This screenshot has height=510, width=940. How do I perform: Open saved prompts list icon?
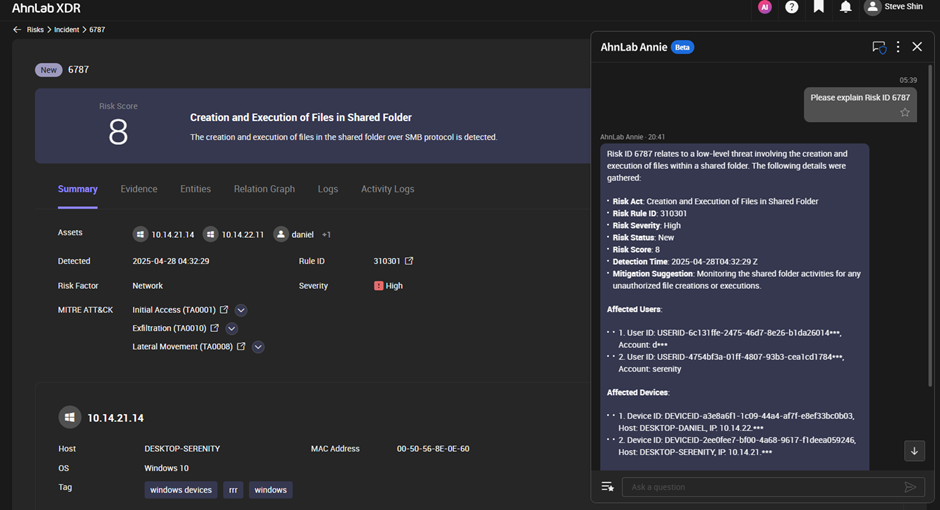click(607, 487)
